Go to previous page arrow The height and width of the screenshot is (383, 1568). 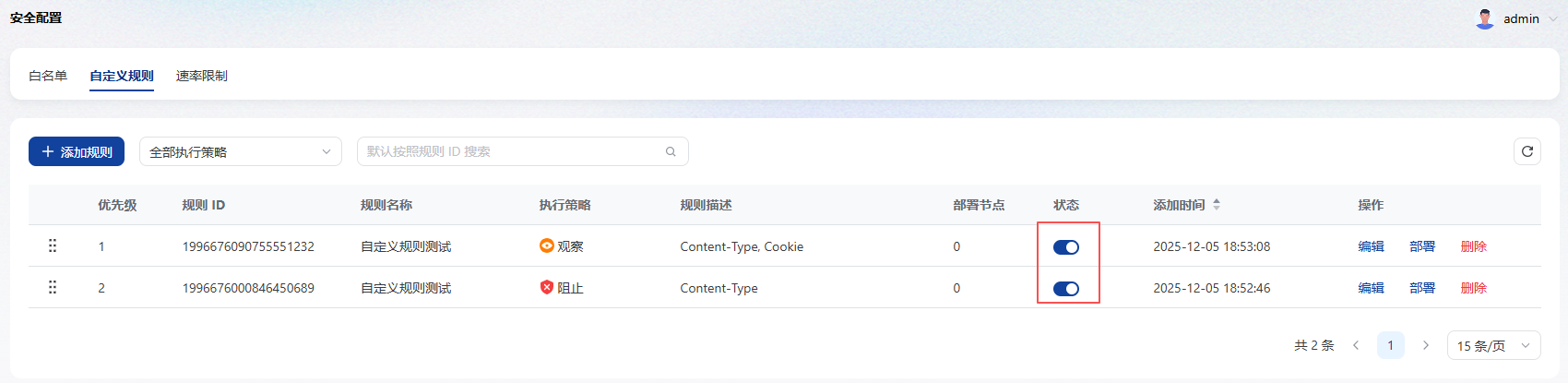[1356, 345]
